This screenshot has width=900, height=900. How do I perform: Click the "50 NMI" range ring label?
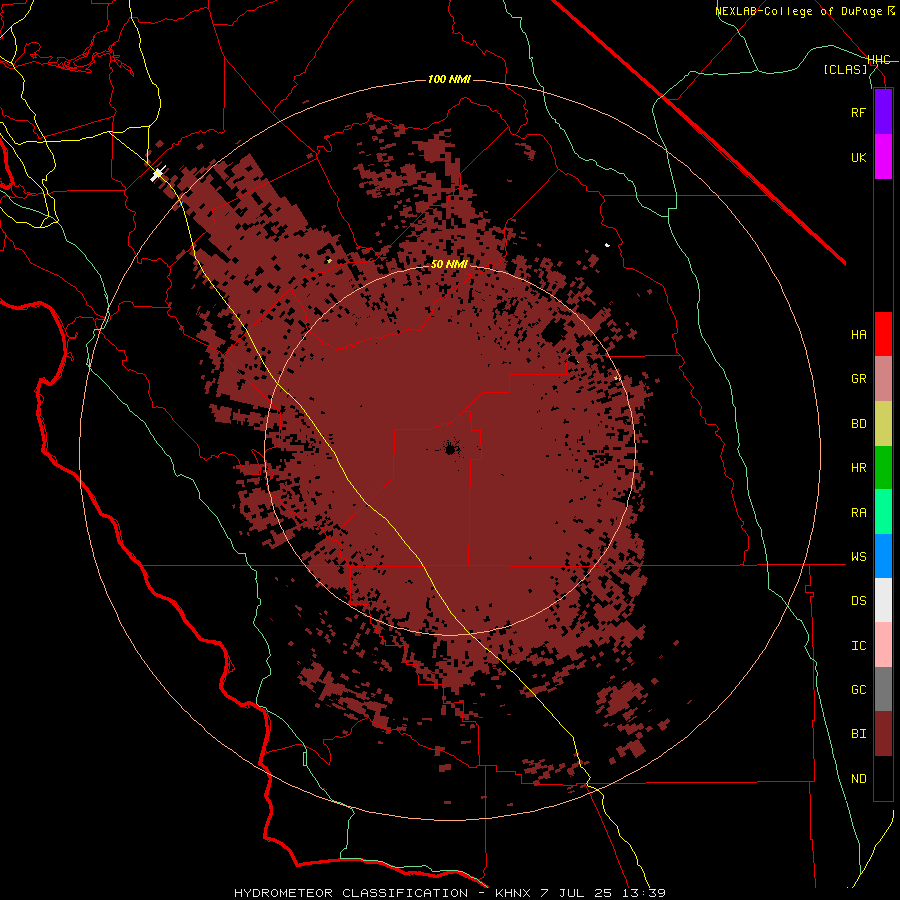click(449, 264)
